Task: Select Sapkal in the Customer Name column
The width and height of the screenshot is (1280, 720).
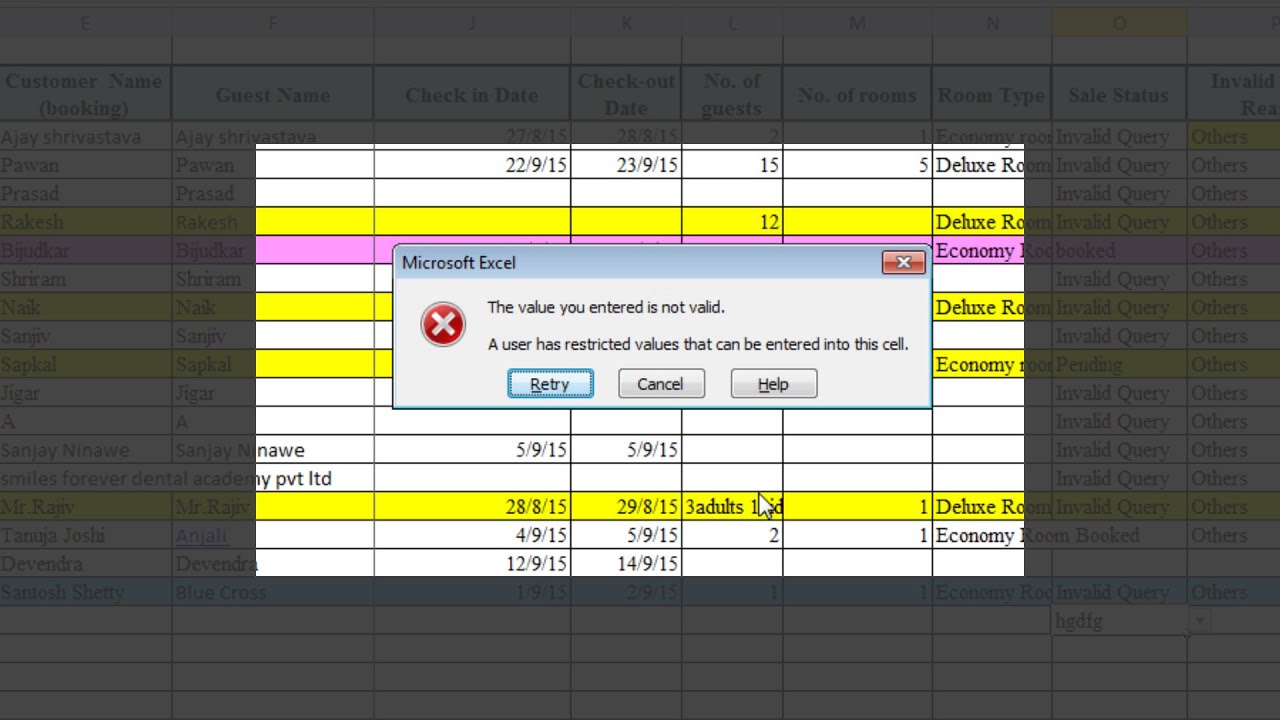Action: click(x=86, y=364)
